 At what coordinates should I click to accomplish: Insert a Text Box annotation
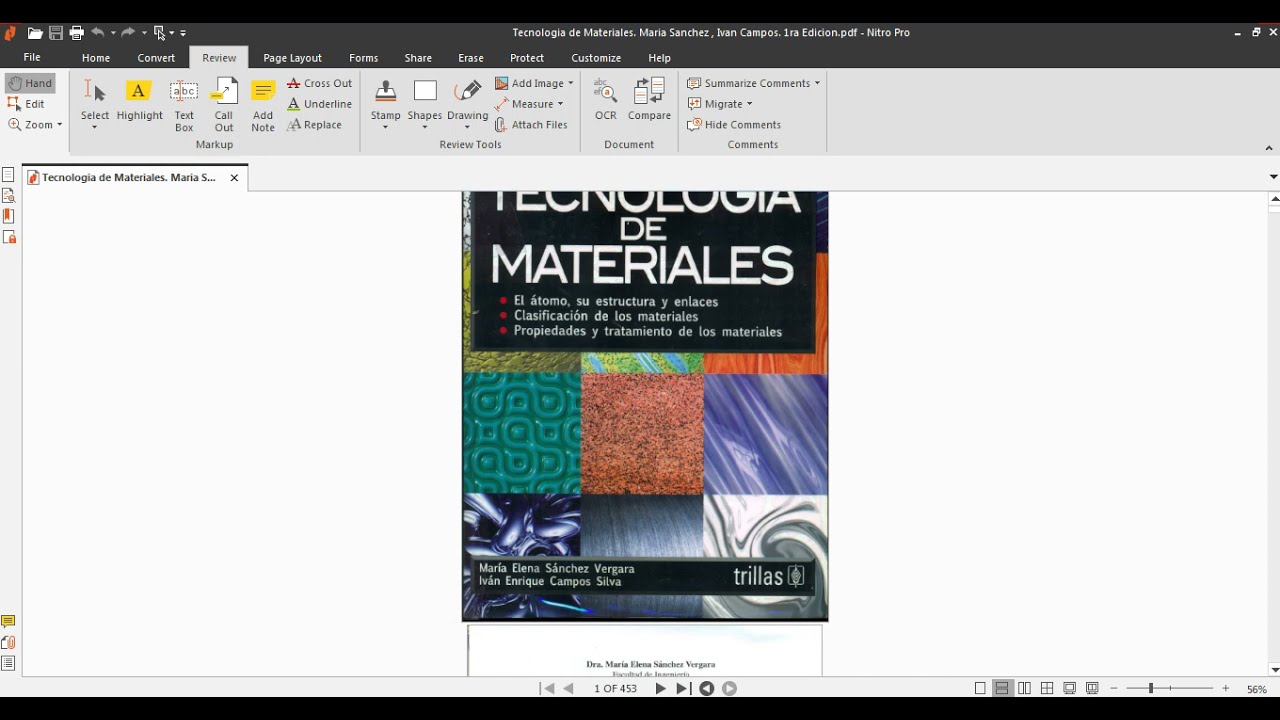(x=184, y=105)
